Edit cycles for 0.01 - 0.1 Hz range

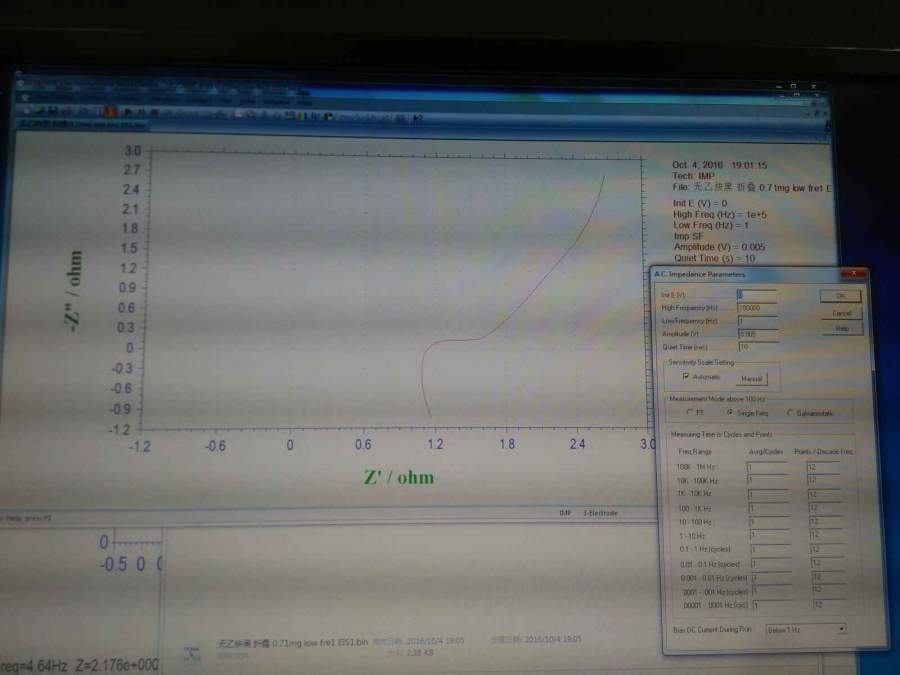click(x=771, y=564)
